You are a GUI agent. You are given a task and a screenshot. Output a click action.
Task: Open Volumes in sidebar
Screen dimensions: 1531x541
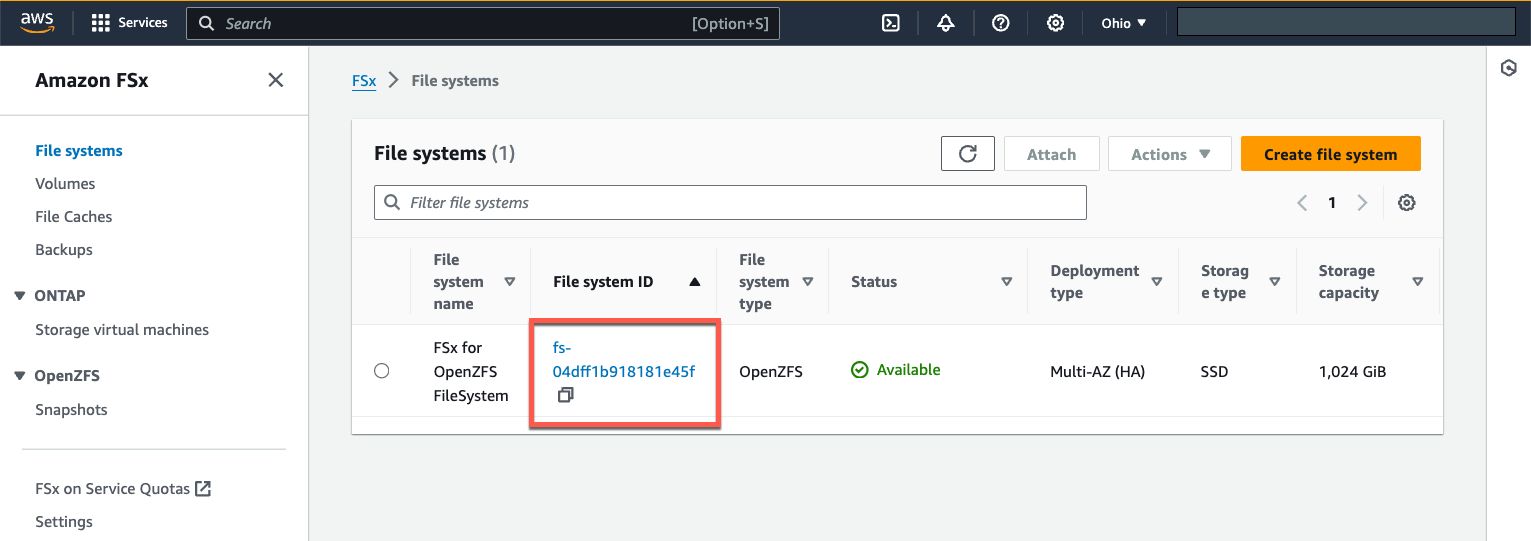pyautogui.click(x=65, y=184)
